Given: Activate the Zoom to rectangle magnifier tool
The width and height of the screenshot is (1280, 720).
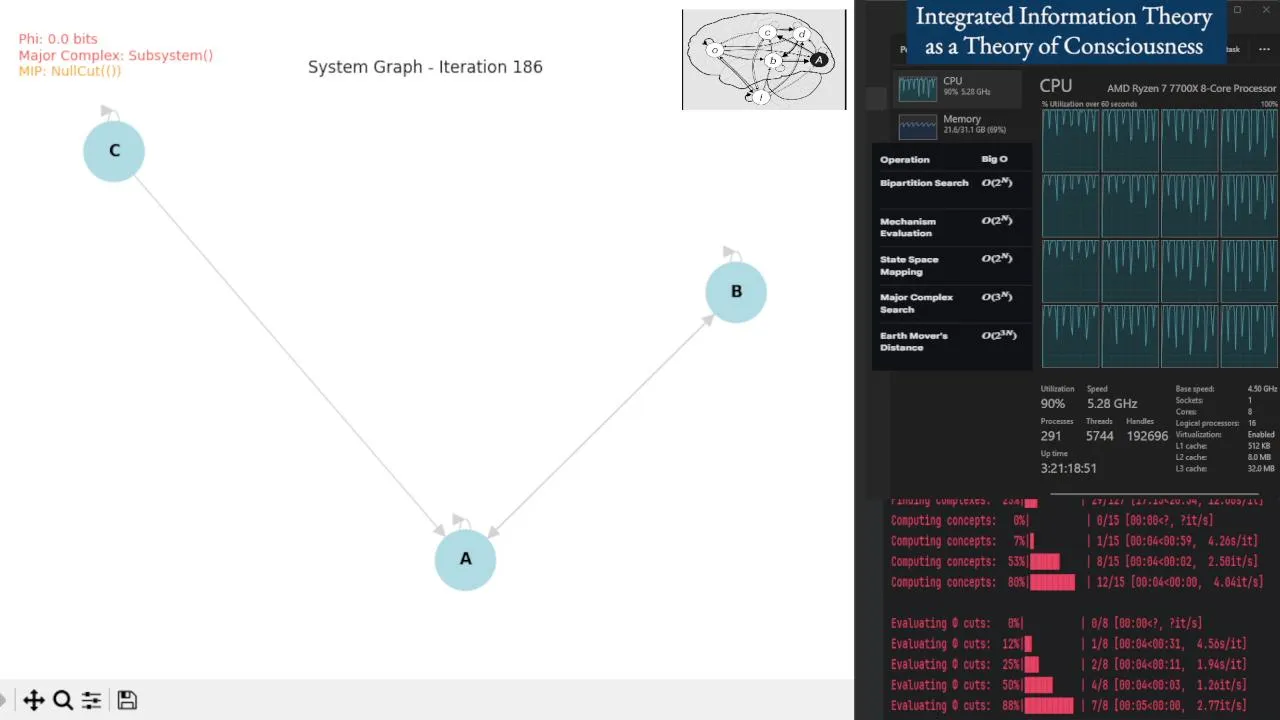Looking at the screenshot, I should click(63, 700).
